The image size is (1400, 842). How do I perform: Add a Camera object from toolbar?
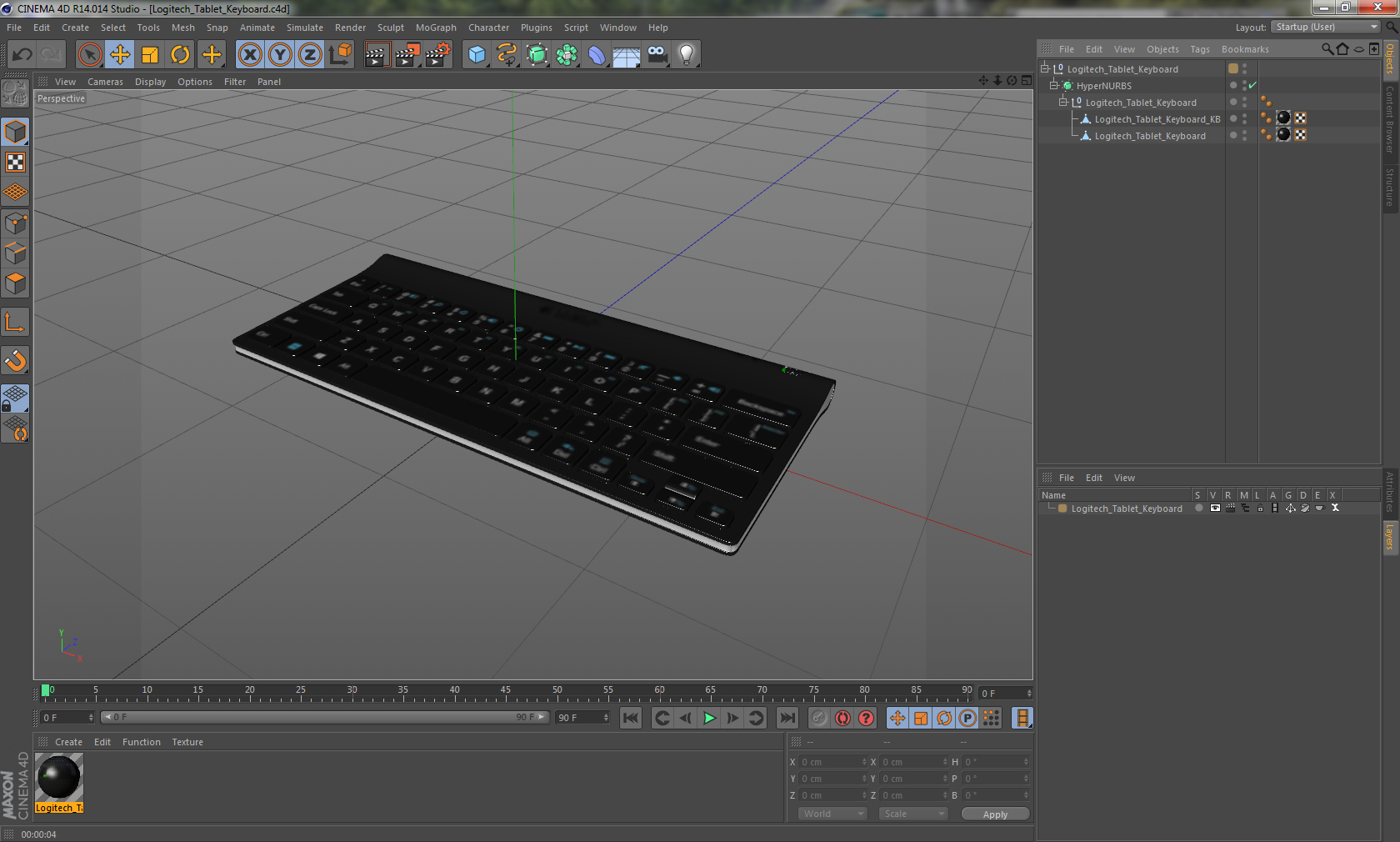(657, 55)
